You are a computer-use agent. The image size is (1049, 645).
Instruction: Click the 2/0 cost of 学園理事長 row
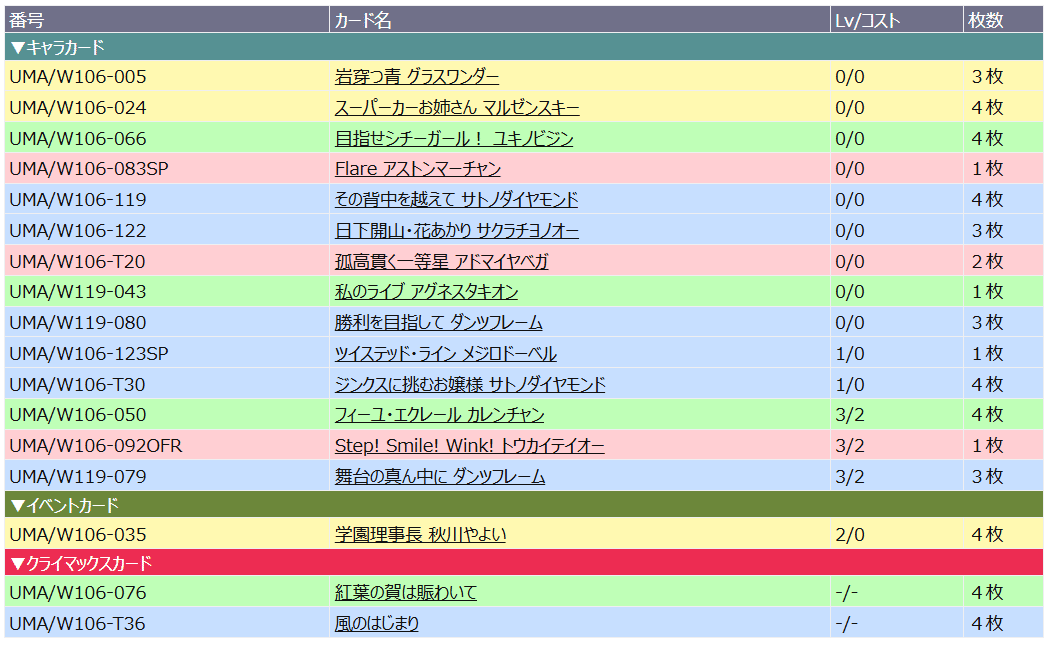coord(850,535)
